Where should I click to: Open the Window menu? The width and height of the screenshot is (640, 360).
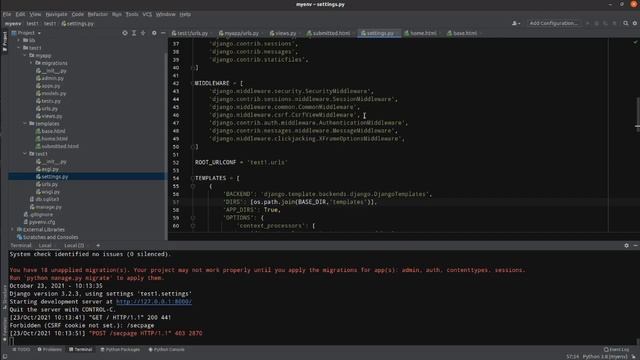tap(165, 14)
